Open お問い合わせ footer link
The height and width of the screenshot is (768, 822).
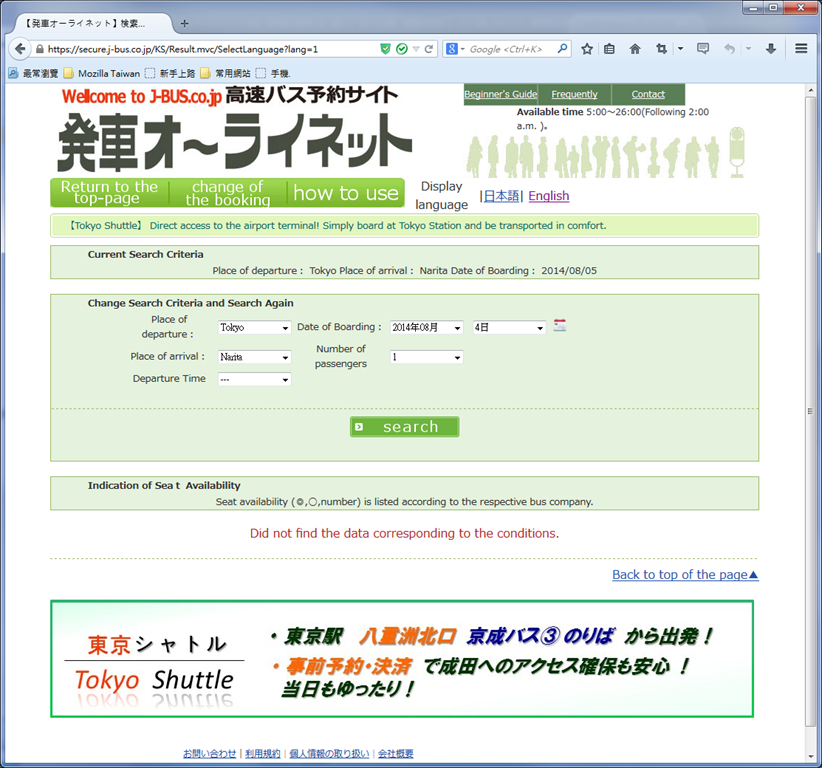click(x=209, y=753)
